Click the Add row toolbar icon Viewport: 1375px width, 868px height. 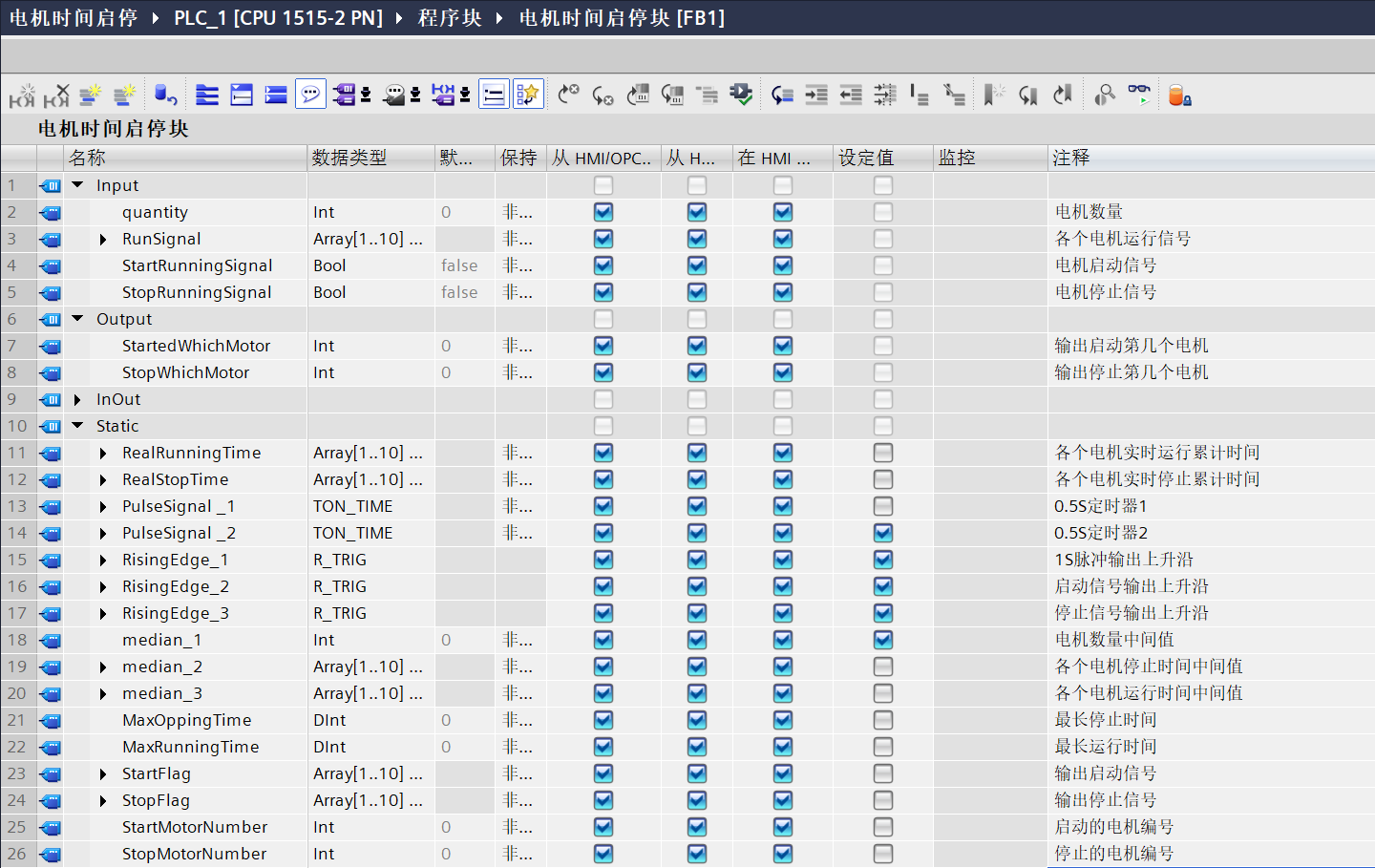[125, 95]
